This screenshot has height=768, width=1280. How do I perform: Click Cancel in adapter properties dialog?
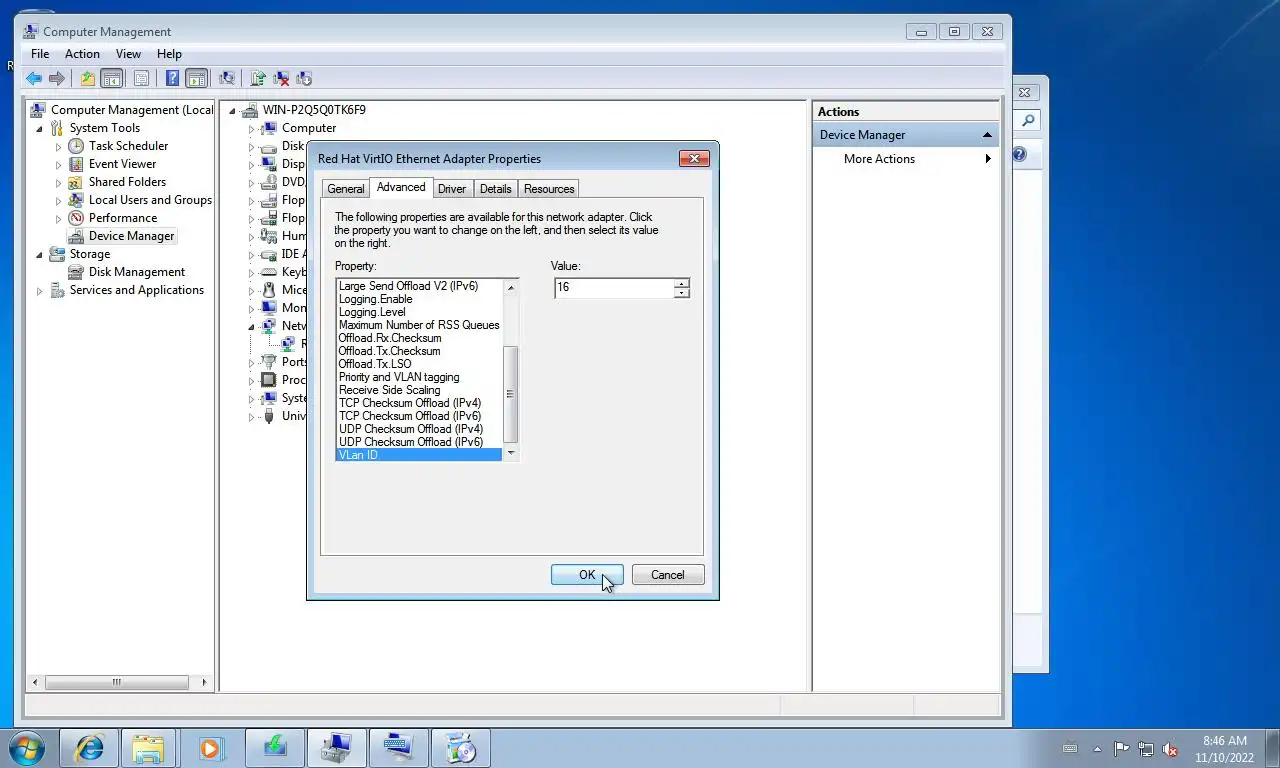pyautogui.click(x=667, y=575)
